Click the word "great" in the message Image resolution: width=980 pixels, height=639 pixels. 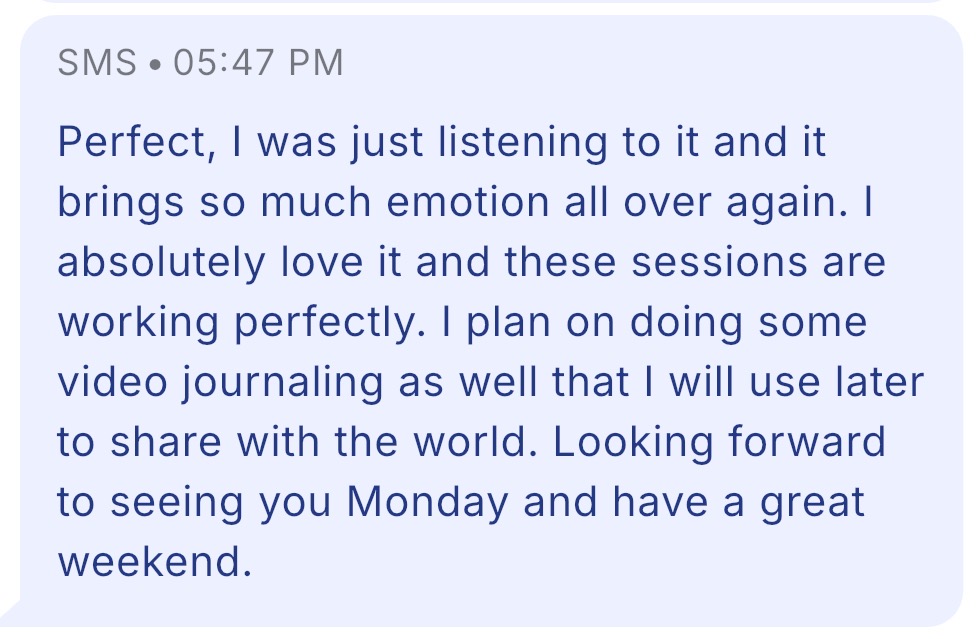click(x=812, y=503)
